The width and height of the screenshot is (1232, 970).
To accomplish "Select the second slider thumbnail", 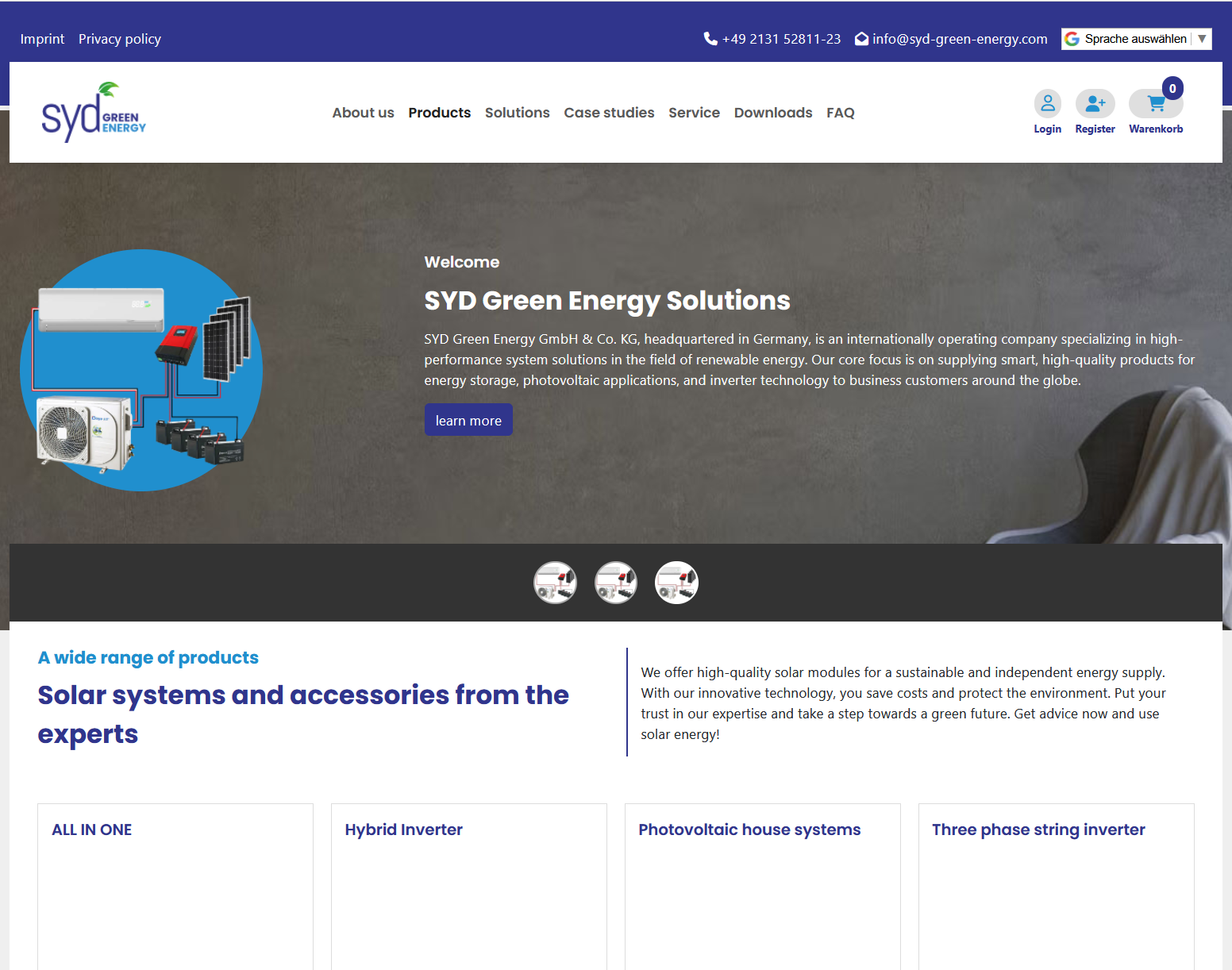I will [616, 583].
